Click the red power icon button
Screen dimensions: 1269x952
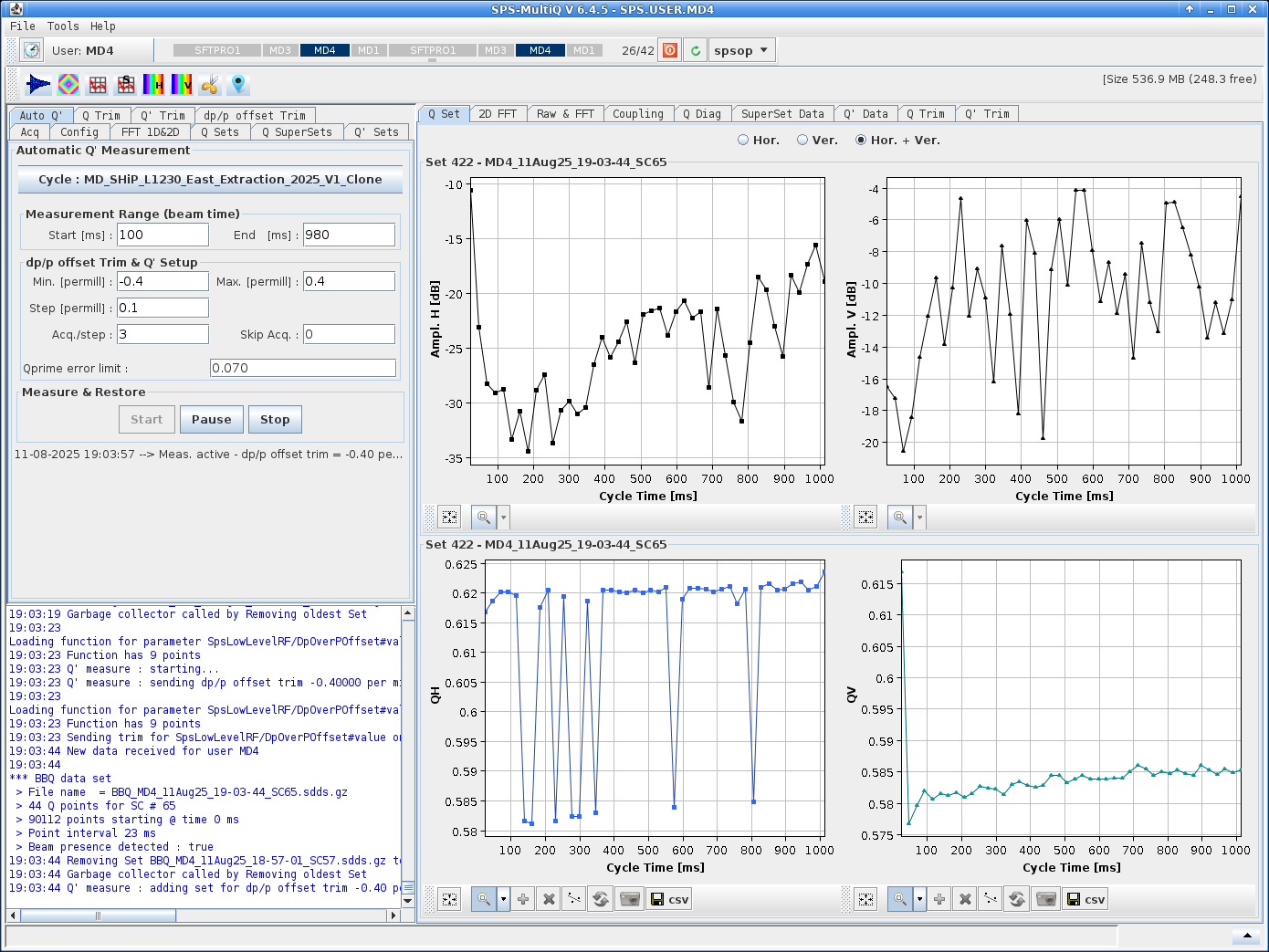click(x=670, y=50)
